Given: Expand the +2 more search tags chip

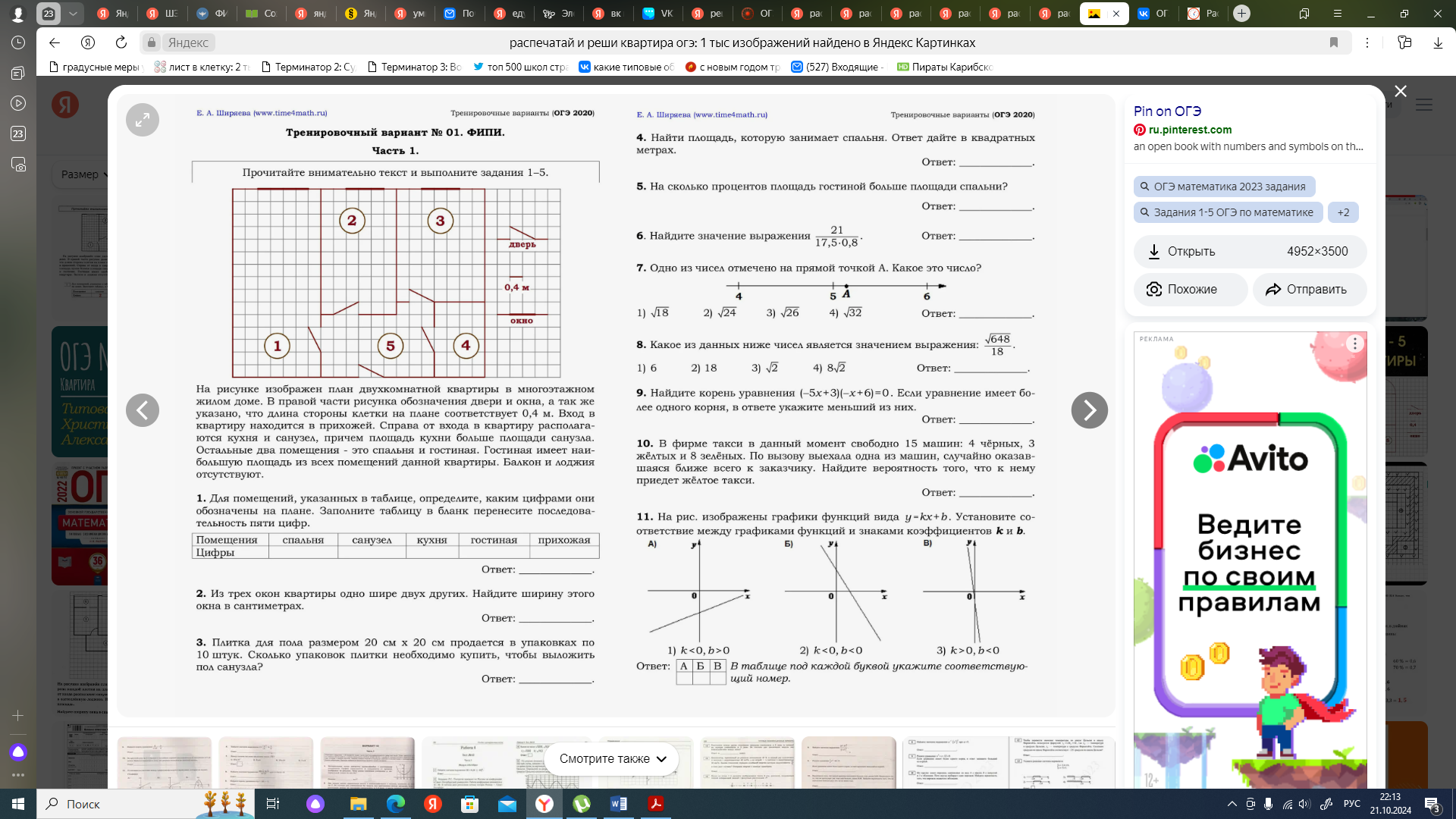Looking at the screenshot, I should [1343, 212].
